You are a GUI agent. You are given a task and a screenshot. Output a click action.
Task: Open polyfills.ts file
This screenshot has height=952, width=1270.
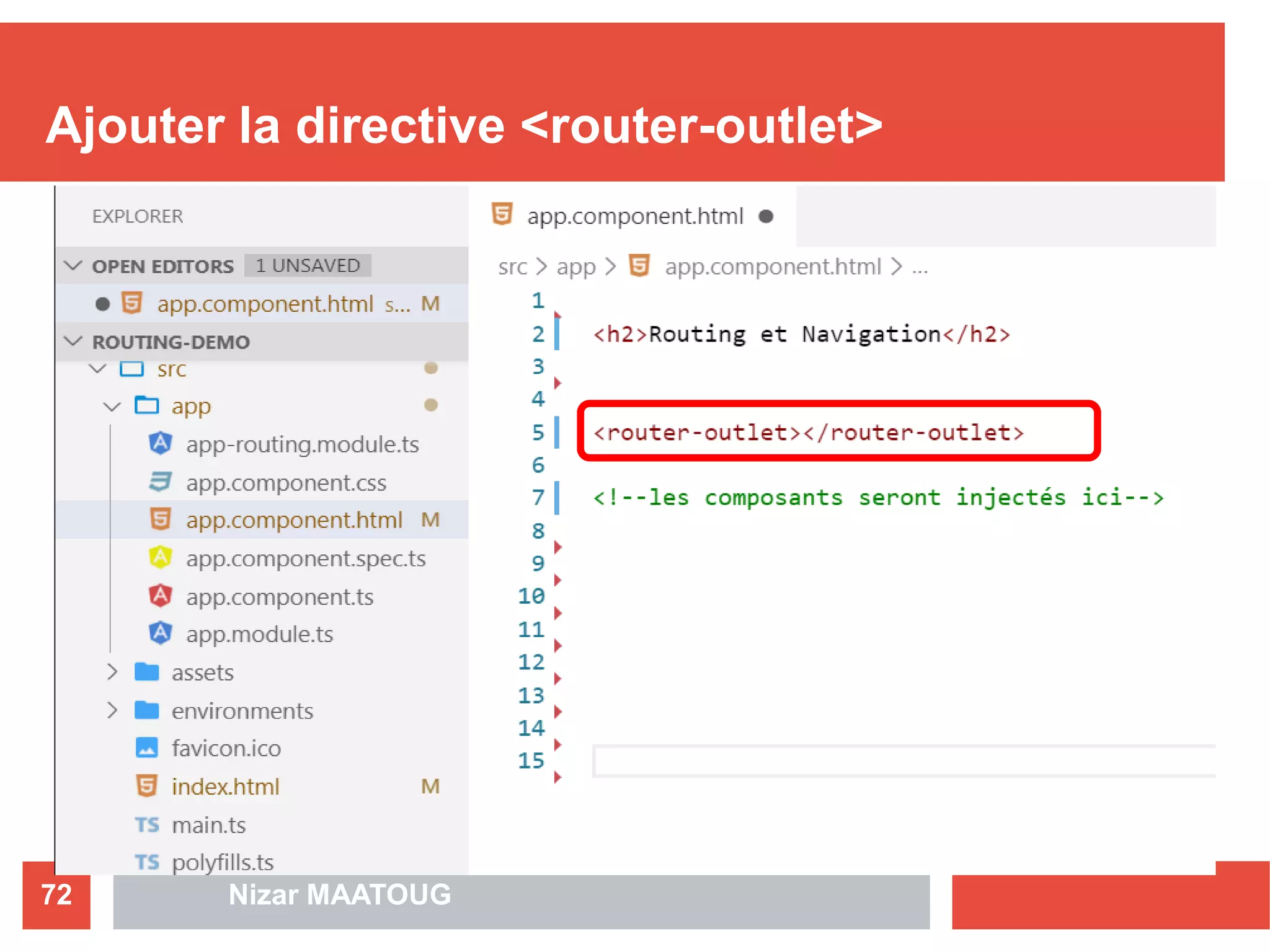pos(223,862)
